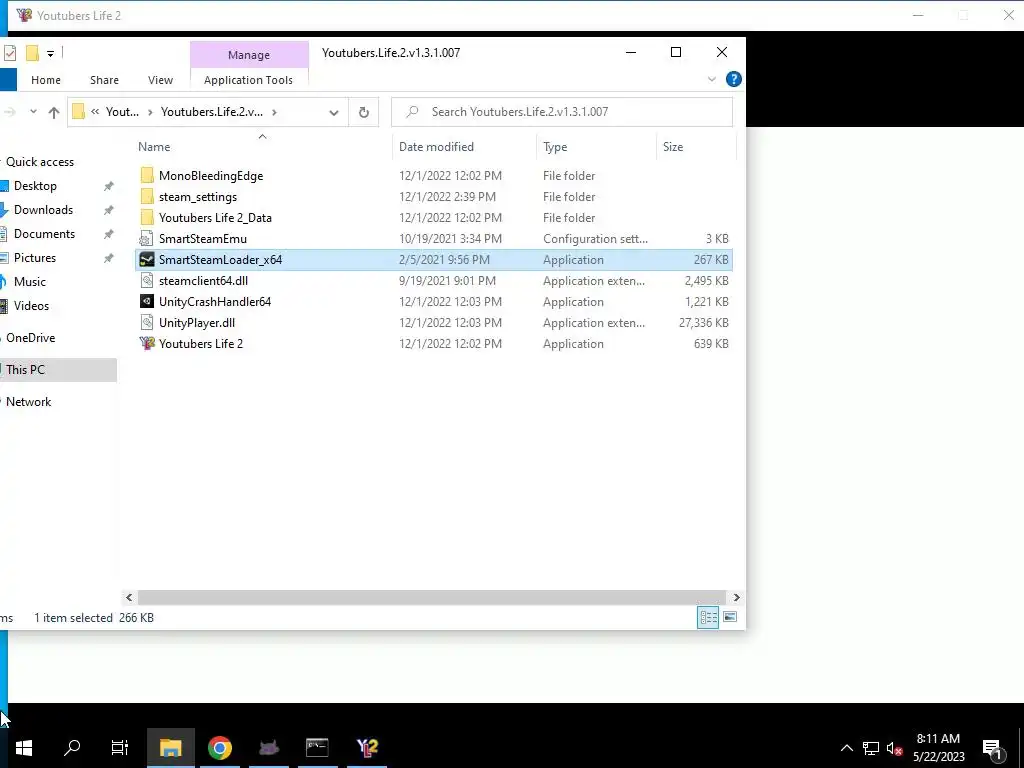Open the Application Tools tab

click(248, 80)
